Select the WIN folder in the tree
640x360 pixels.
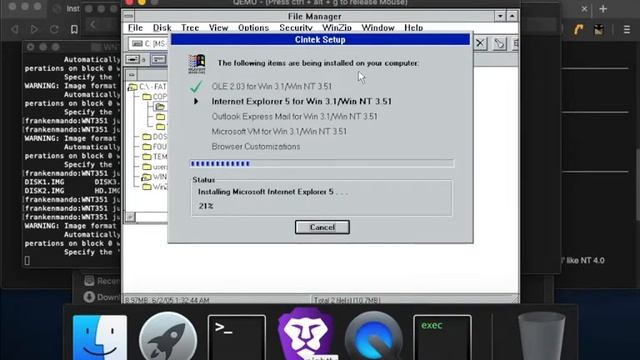(x=154, y=177)
